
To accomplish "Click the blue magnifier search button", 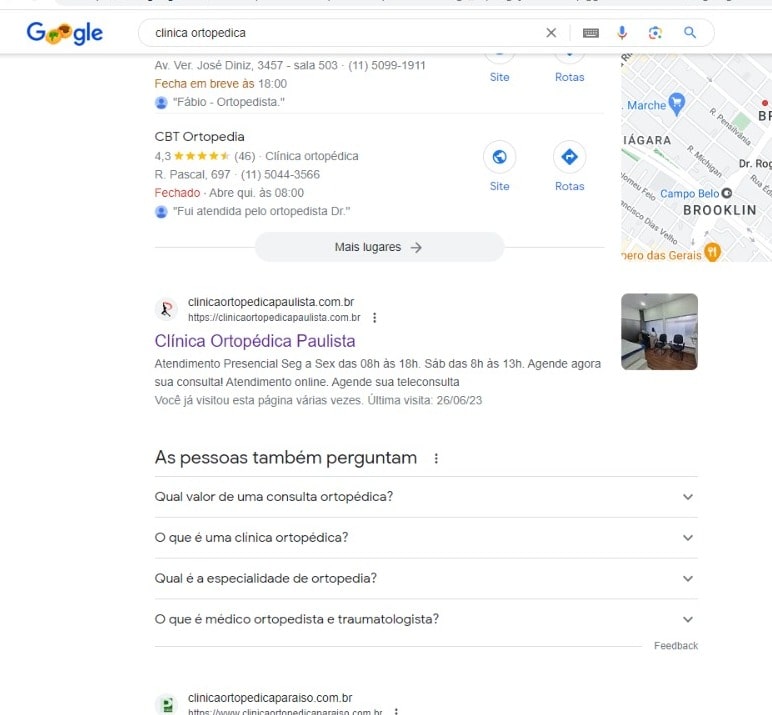I will point(690,33).
